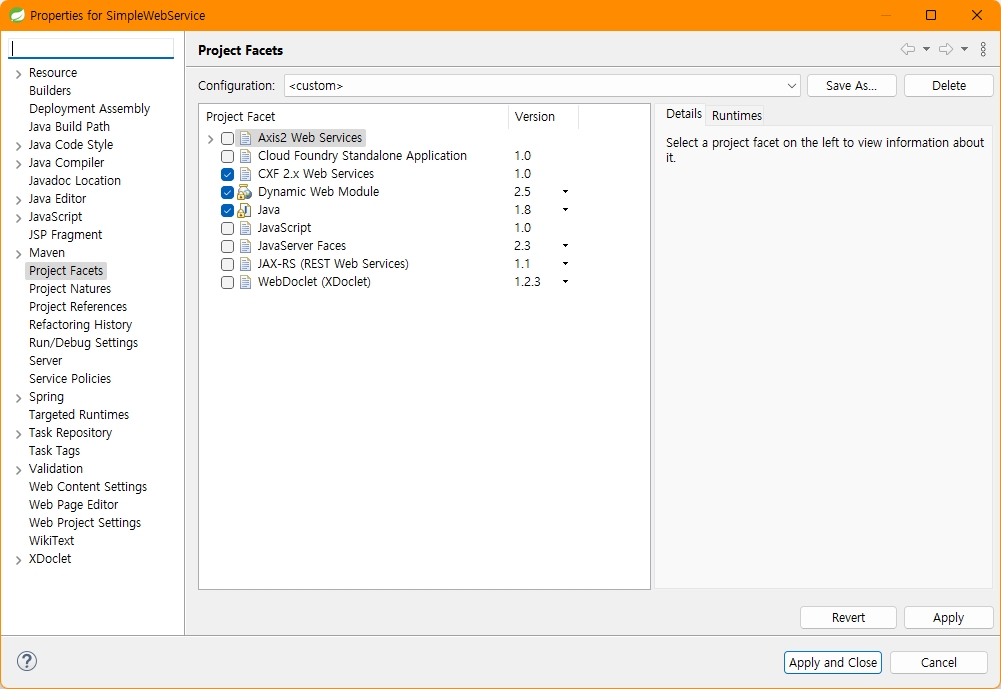Focus the filter text field
The height and width of the screenshot is (689, 1001).
coord(91,49)
